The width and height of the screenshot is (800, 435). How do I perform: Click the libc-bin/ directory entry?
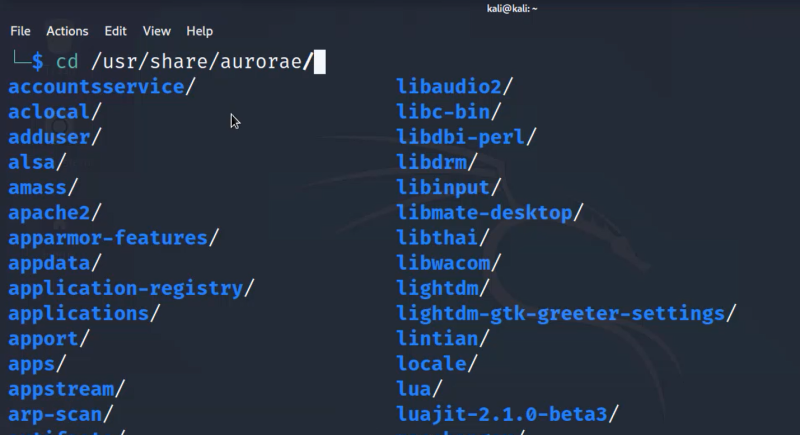point(449,112)
